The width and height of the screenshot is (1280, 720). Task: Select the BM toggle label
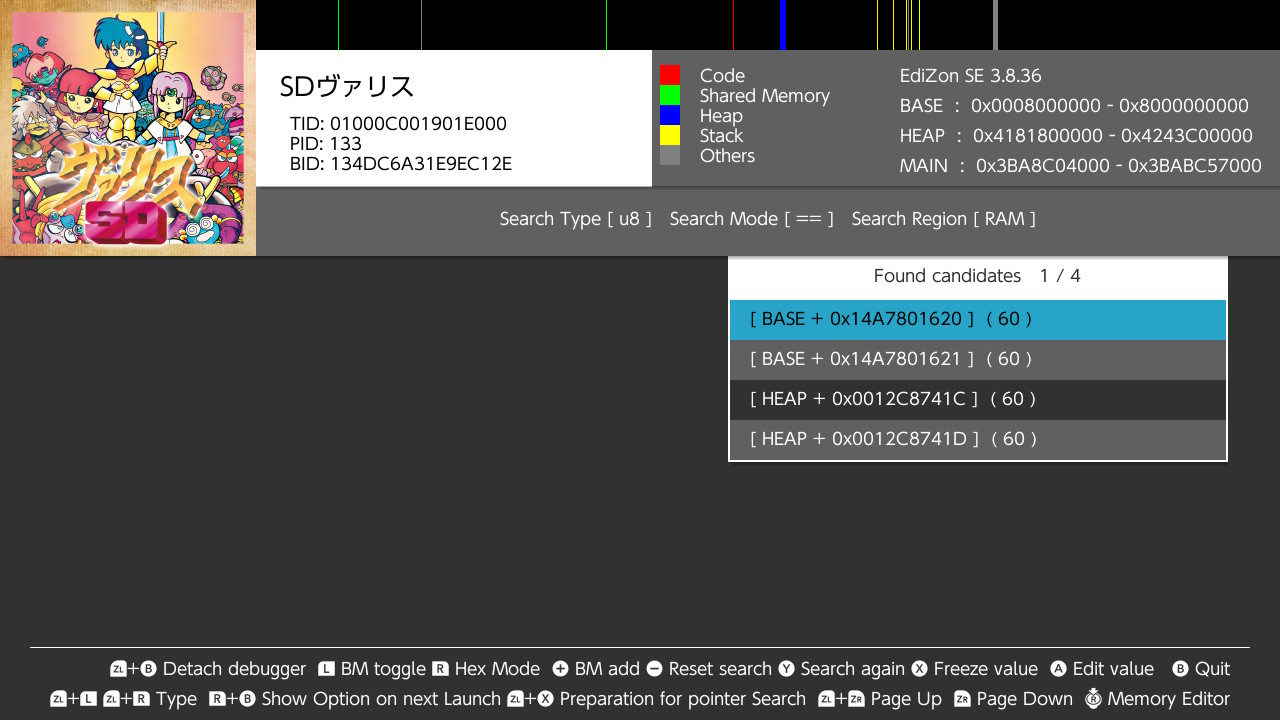point(383,669)
